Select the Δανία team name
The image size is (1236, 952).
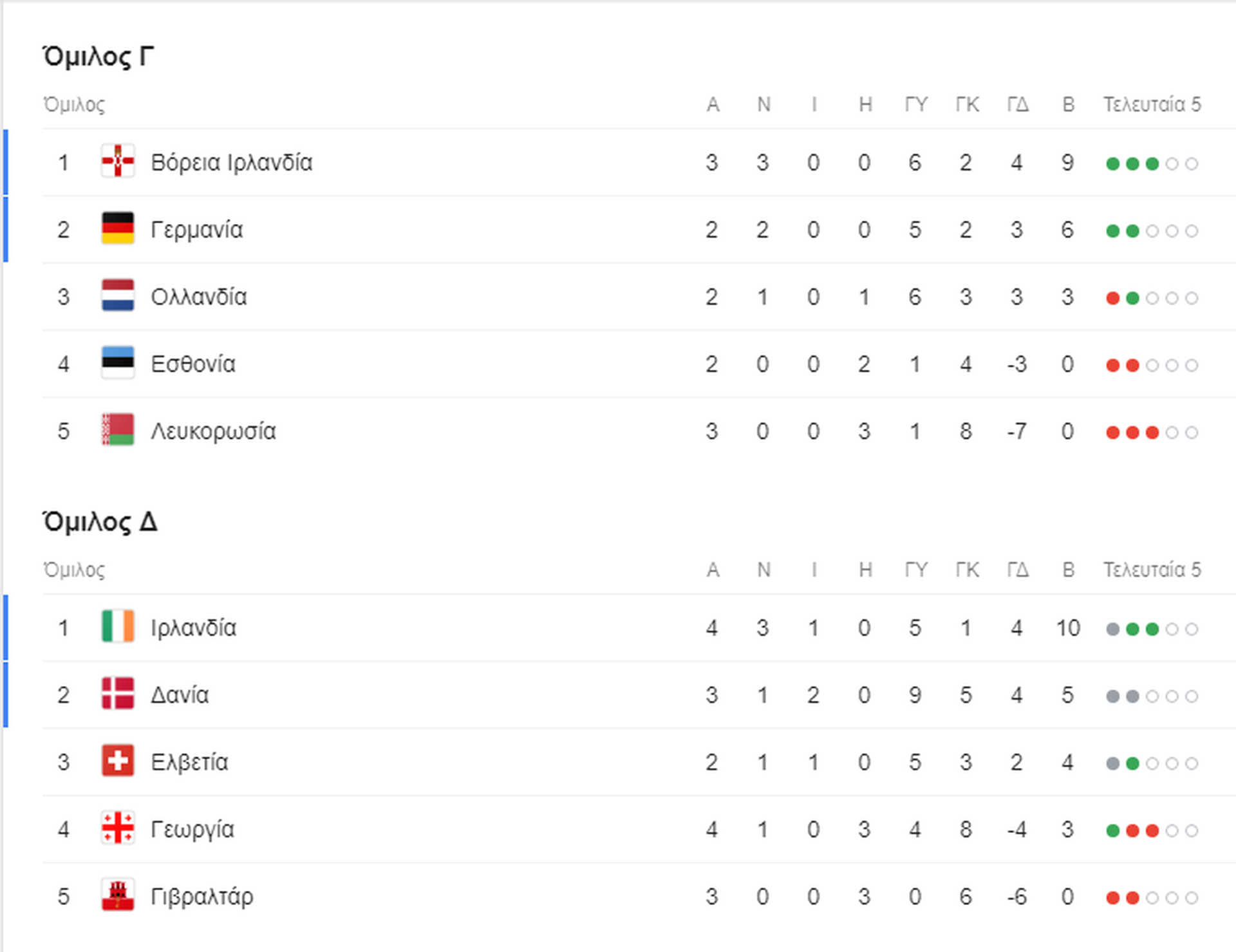pos(180,695)
